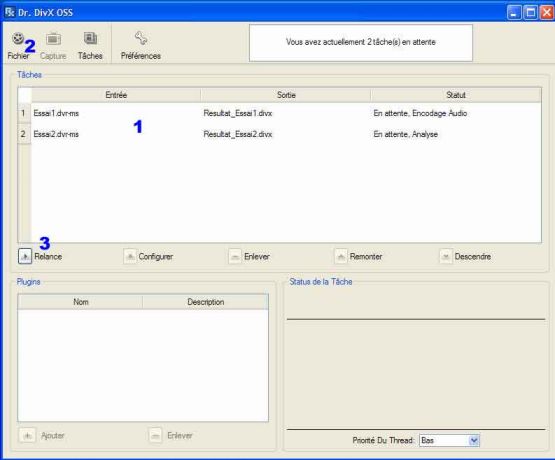
Task: Click the Relance button label
Action: pos(48,257)
